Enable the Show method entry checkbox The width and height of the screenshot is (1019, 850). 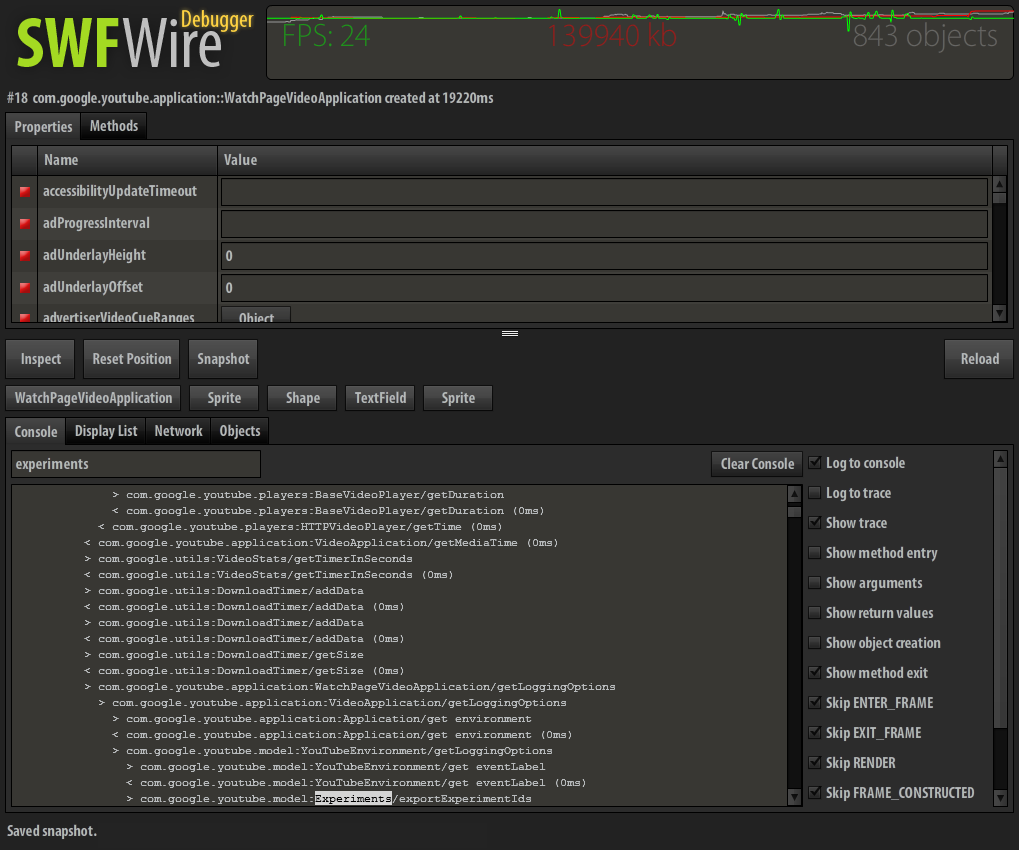click(814, 552)
